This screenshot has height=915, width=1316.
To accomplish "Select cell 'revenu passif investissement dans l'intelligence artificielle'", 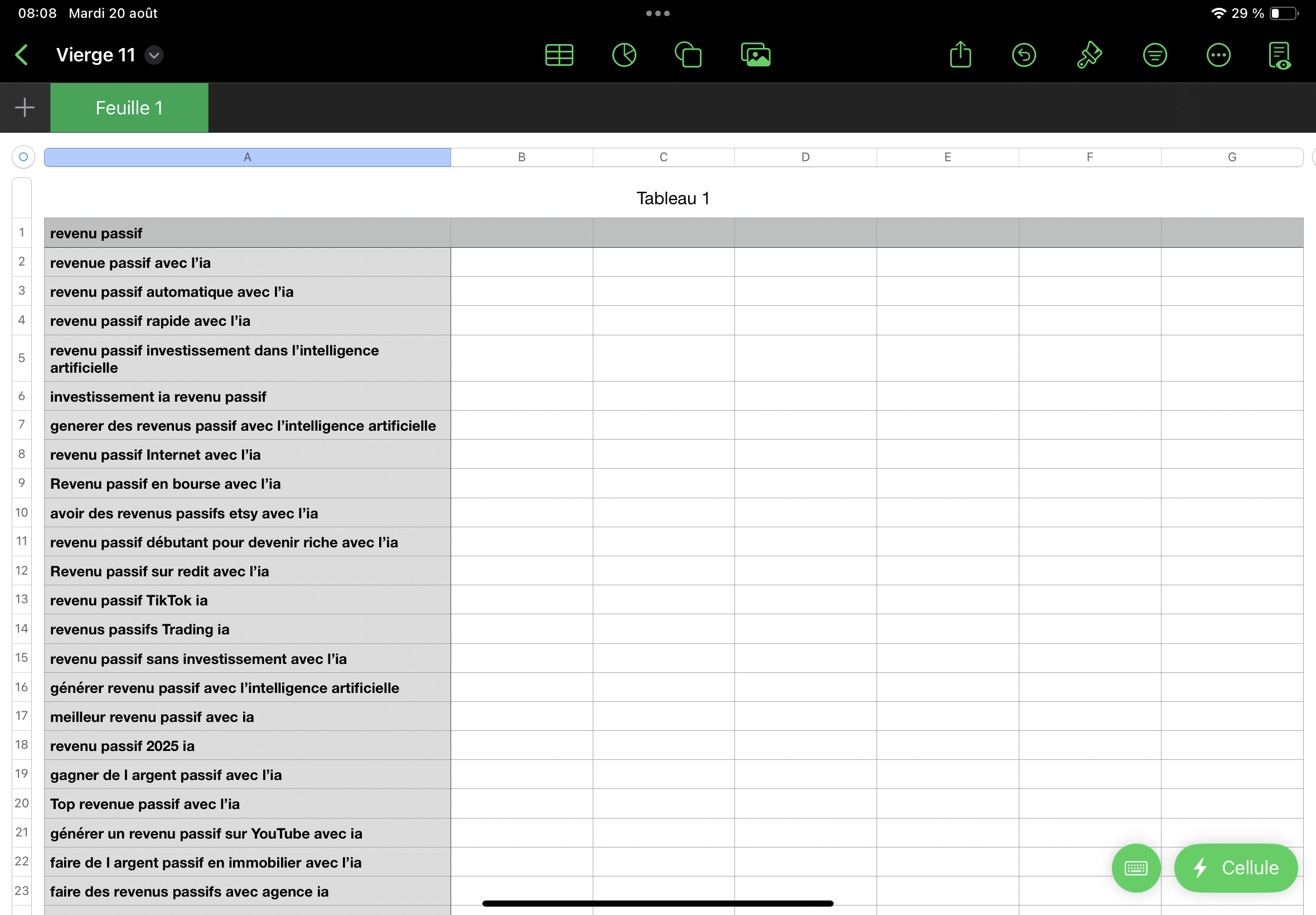I will 248,358.
